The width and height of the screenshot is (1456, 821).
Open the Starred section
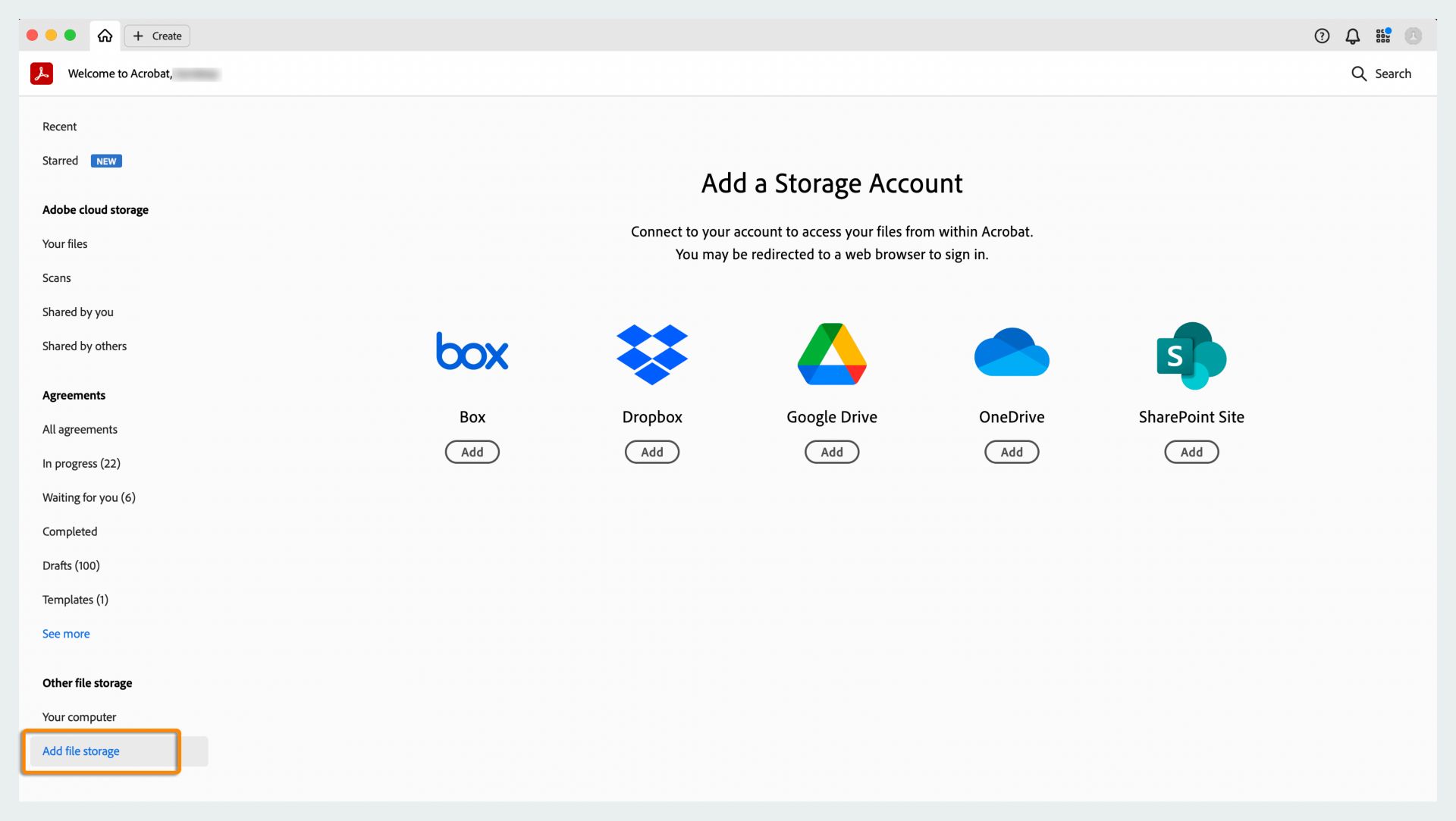coord(61,161)
